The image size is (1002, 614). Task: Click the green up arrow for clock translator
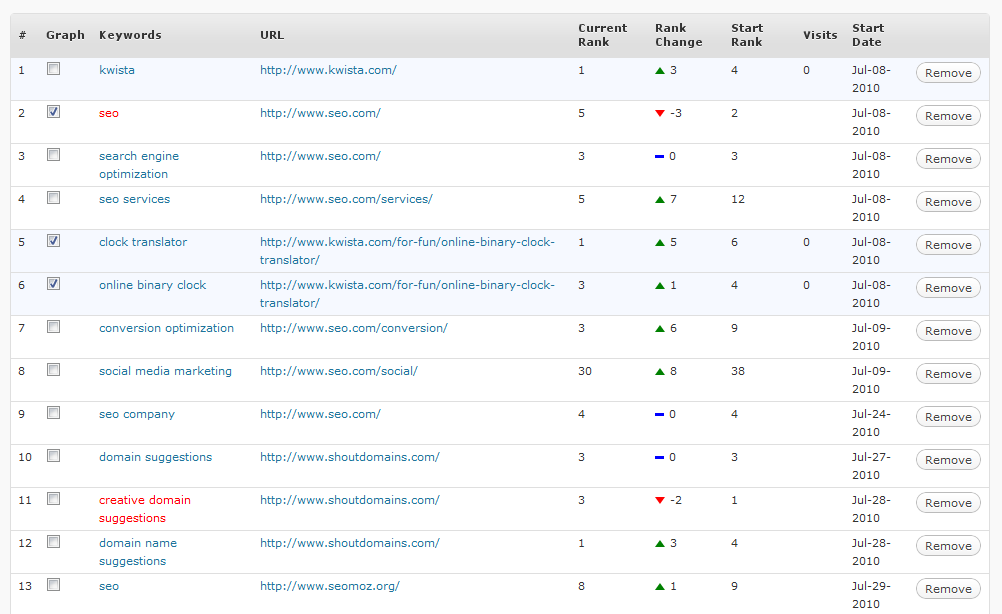tap(660, 243)
